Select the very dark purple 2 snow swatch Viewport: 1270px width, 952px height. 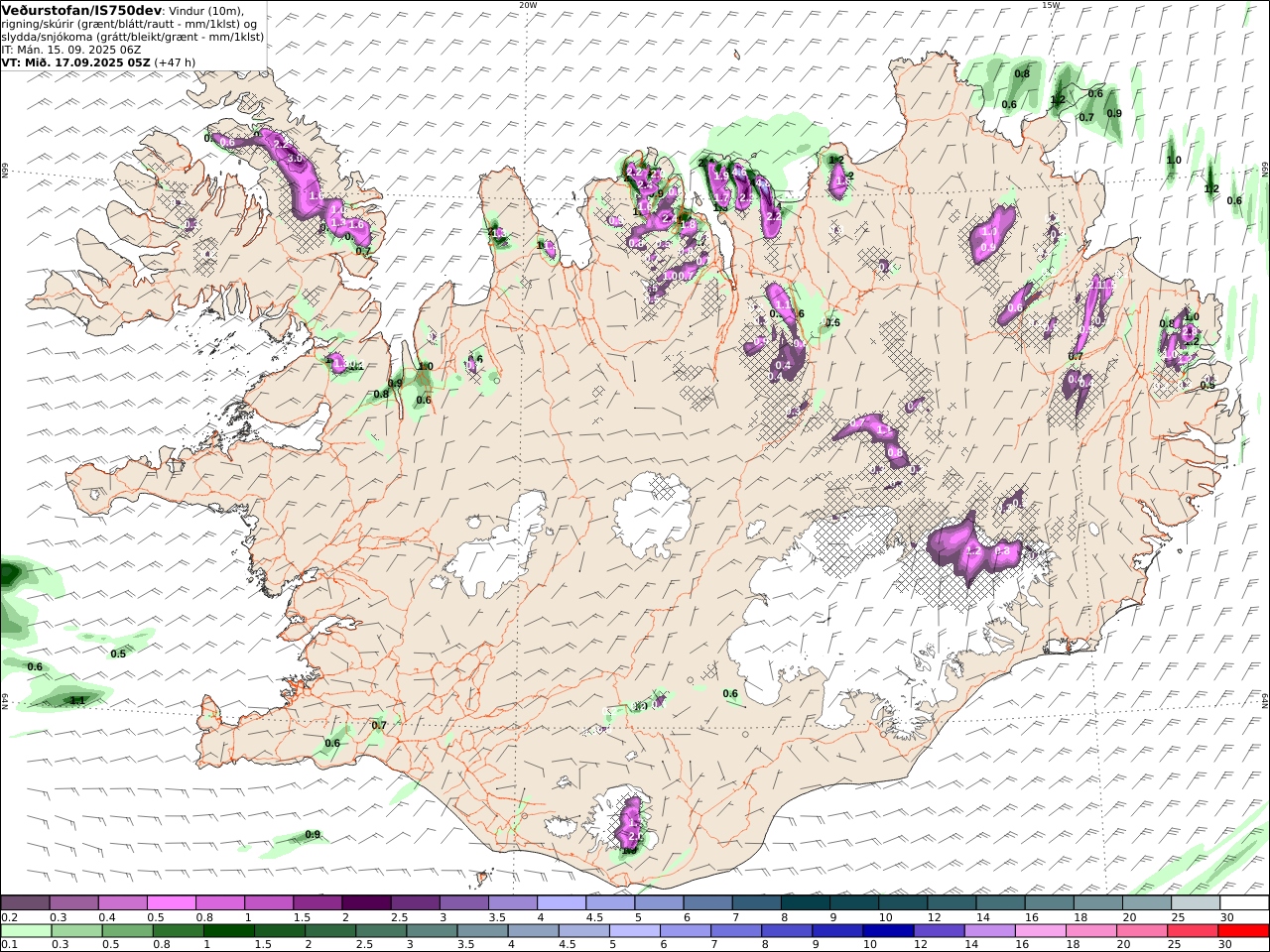(x=365, y=902)
